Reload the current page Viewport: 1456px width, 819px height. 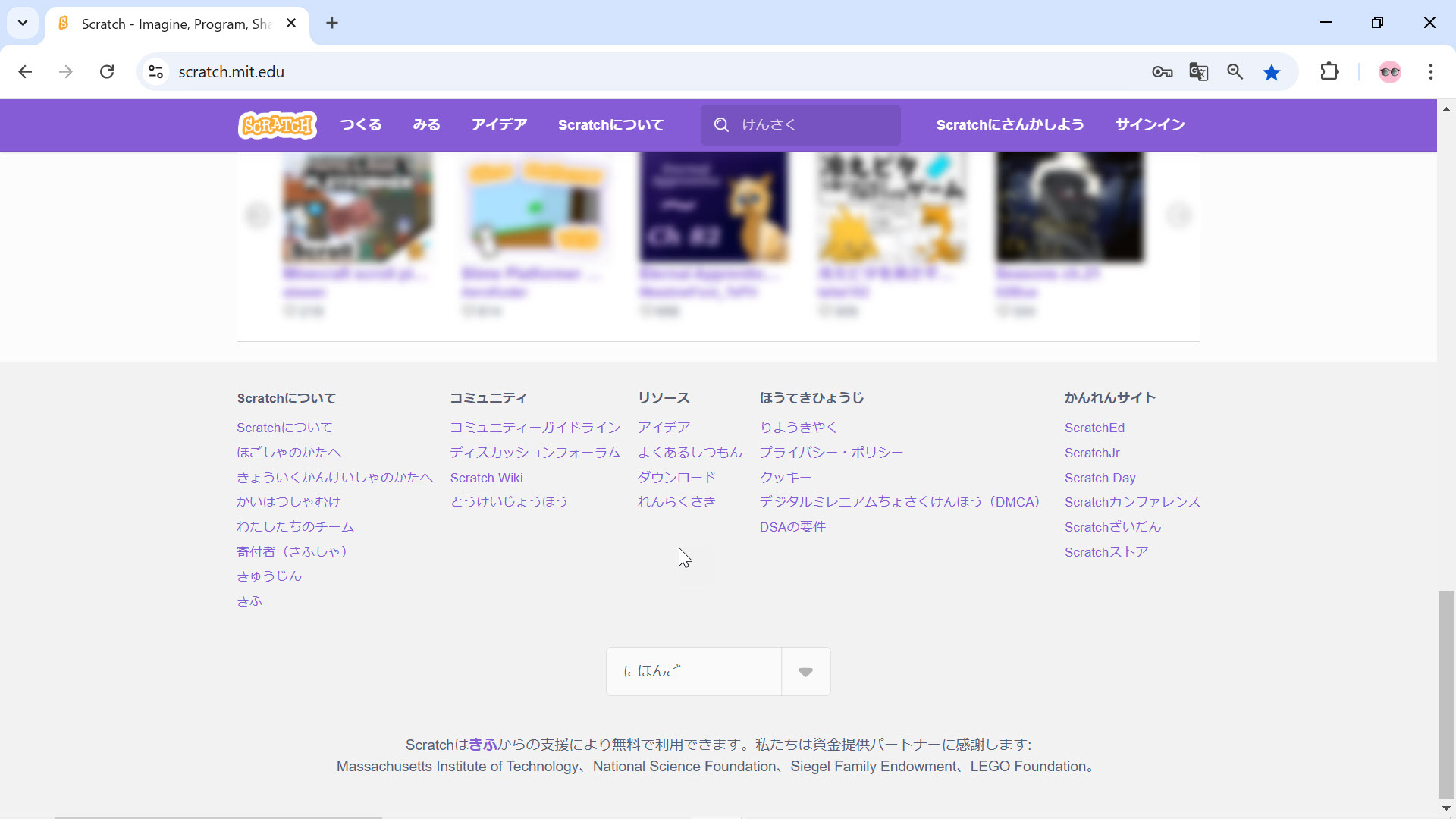point(107,72)
